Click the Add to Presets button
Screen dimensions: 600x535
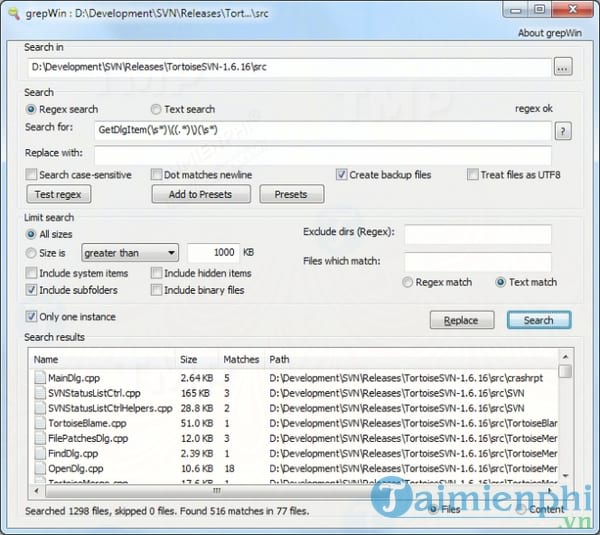coord(200,195)
